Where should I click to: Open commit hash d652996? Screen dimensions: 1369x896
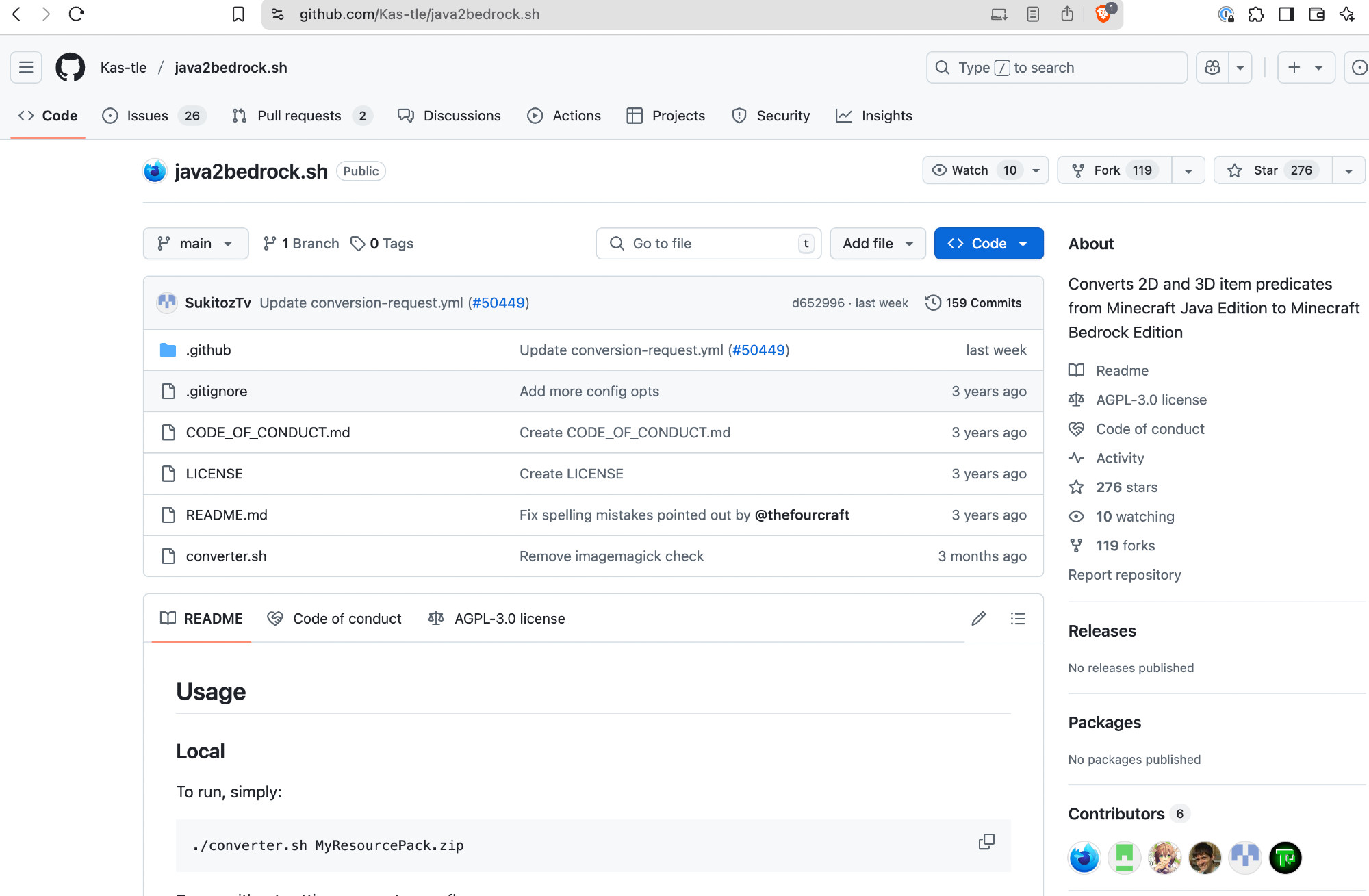coord(818,303)
